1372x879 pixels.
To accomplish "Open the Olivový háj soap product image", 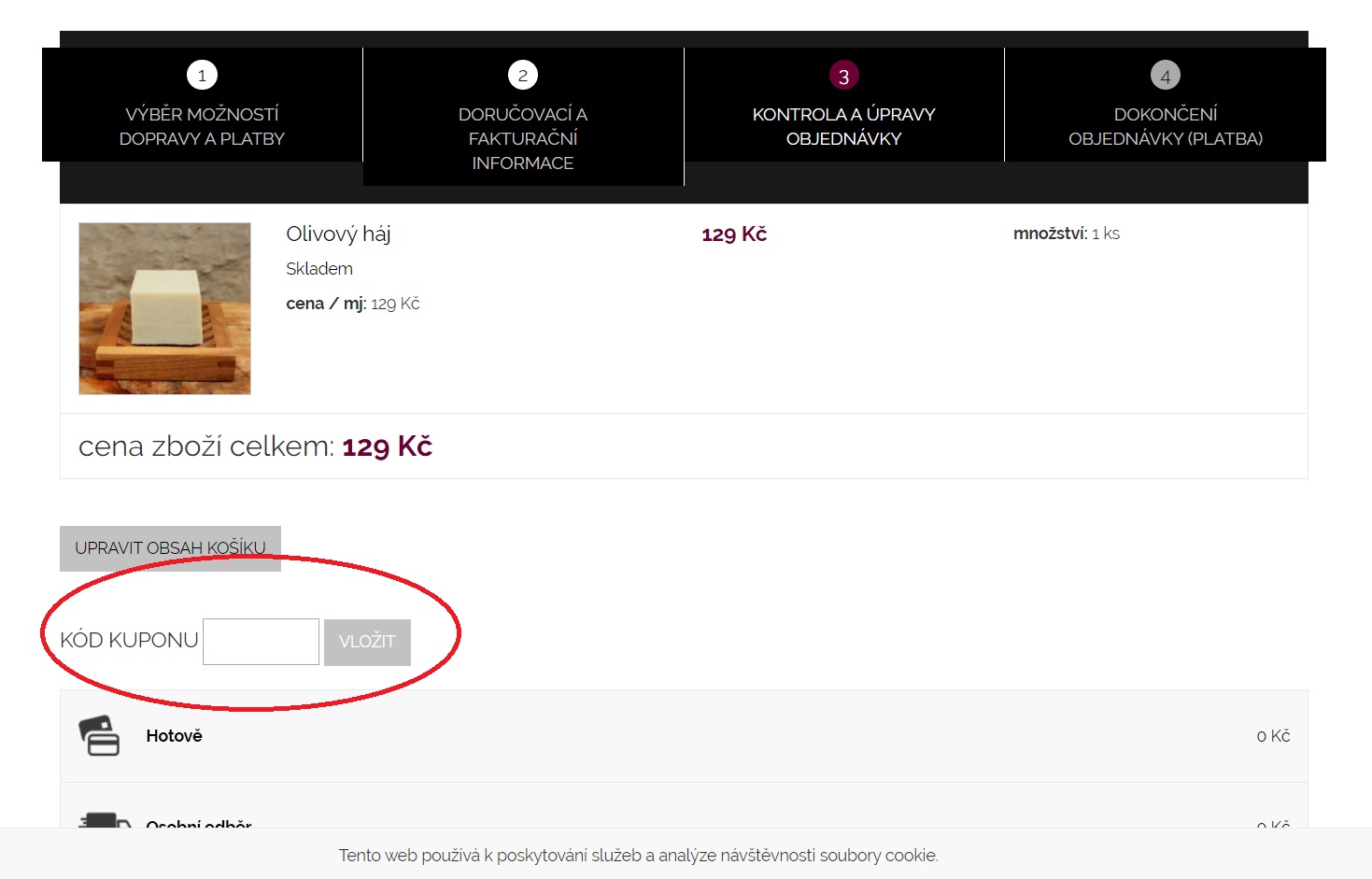I will [x=164, y=308].
